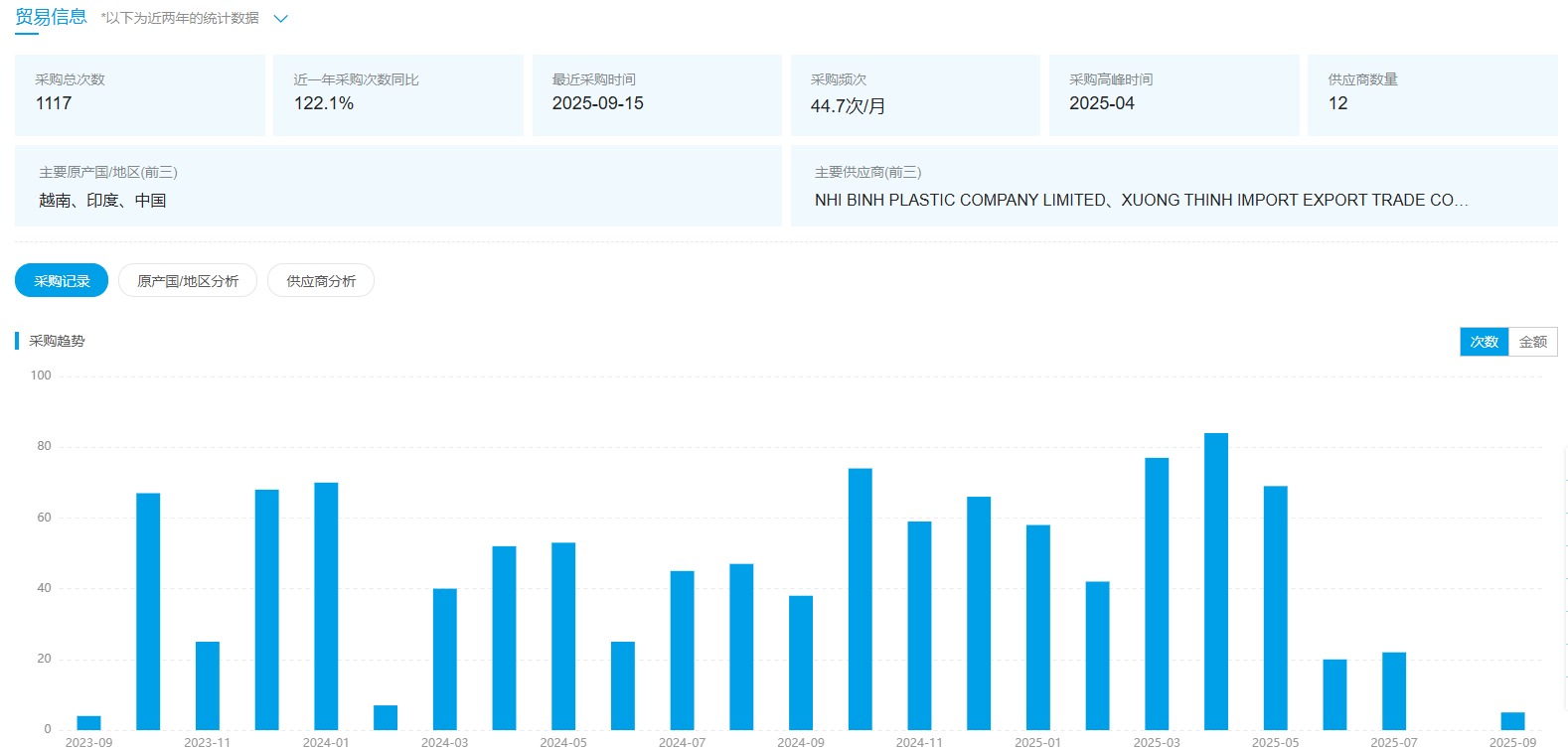Click the 贸易信息 section title
This screenshot has width=1568, height=750.
tap(51, 17)
